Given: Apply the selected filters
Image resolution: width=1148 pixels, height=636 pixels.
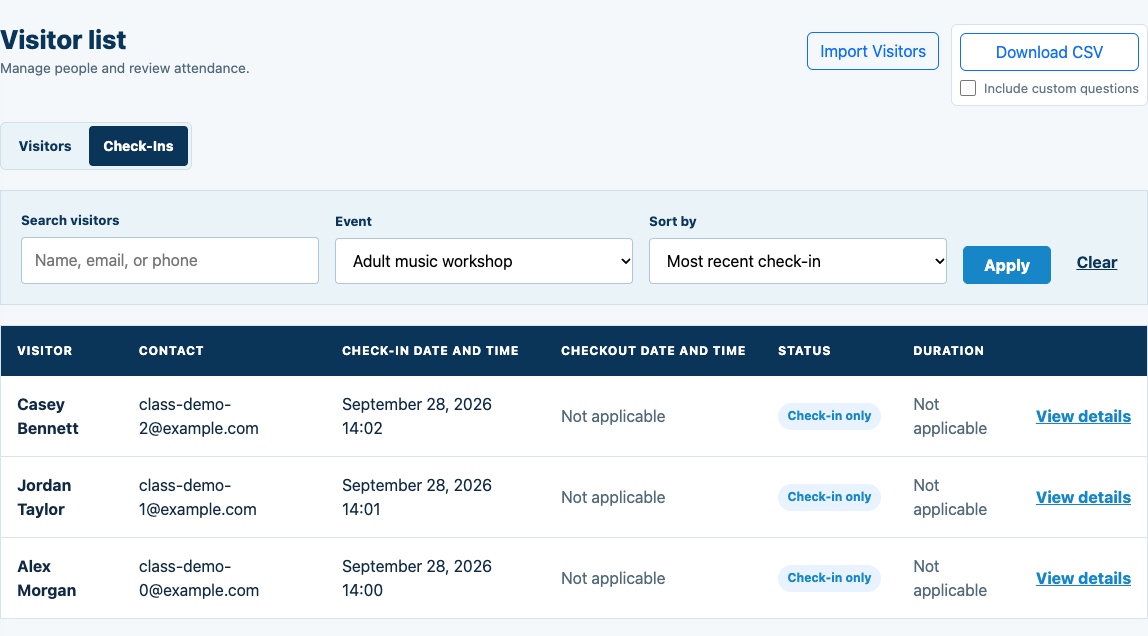Looking at the screenshot, I should [x=1007, y=265].
